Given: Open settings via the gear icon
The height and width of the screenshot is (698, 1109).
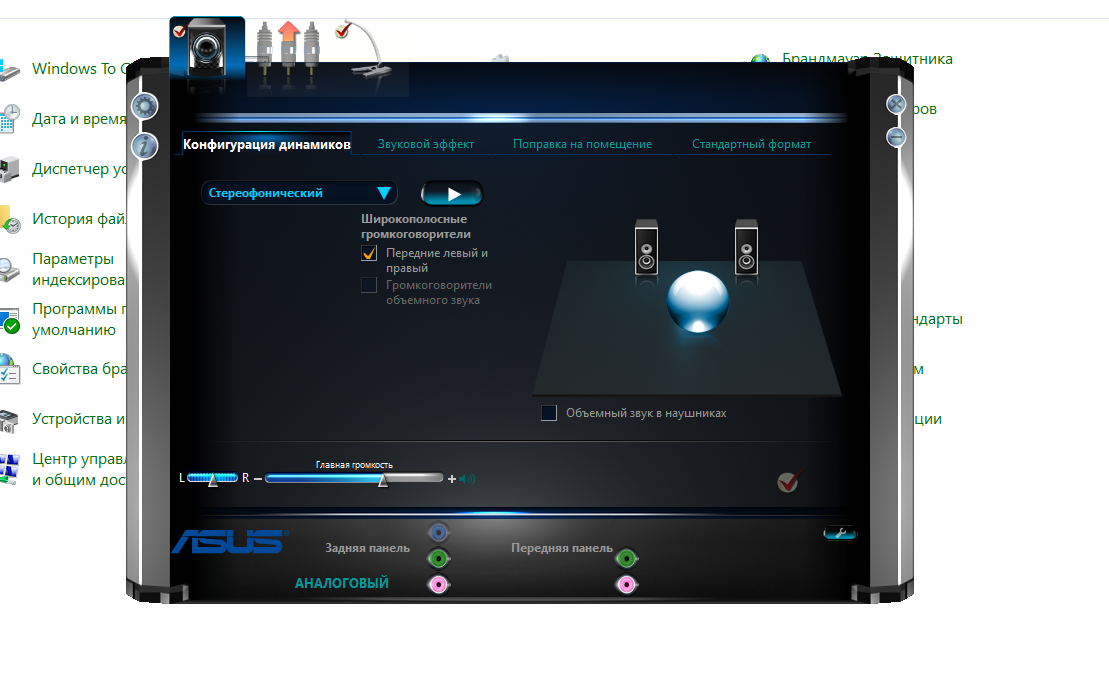Looking at the screenshot, I should [x=145, y=107].
